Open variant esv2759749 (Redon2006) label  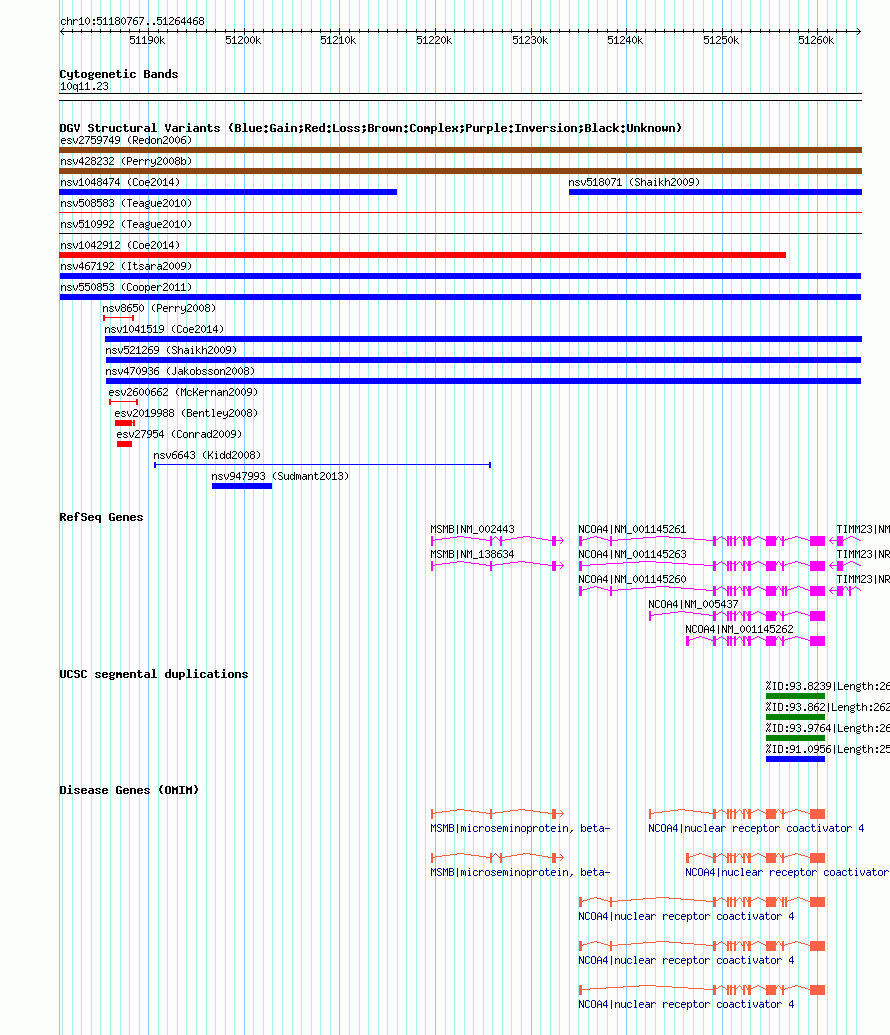tap(126, 141)
